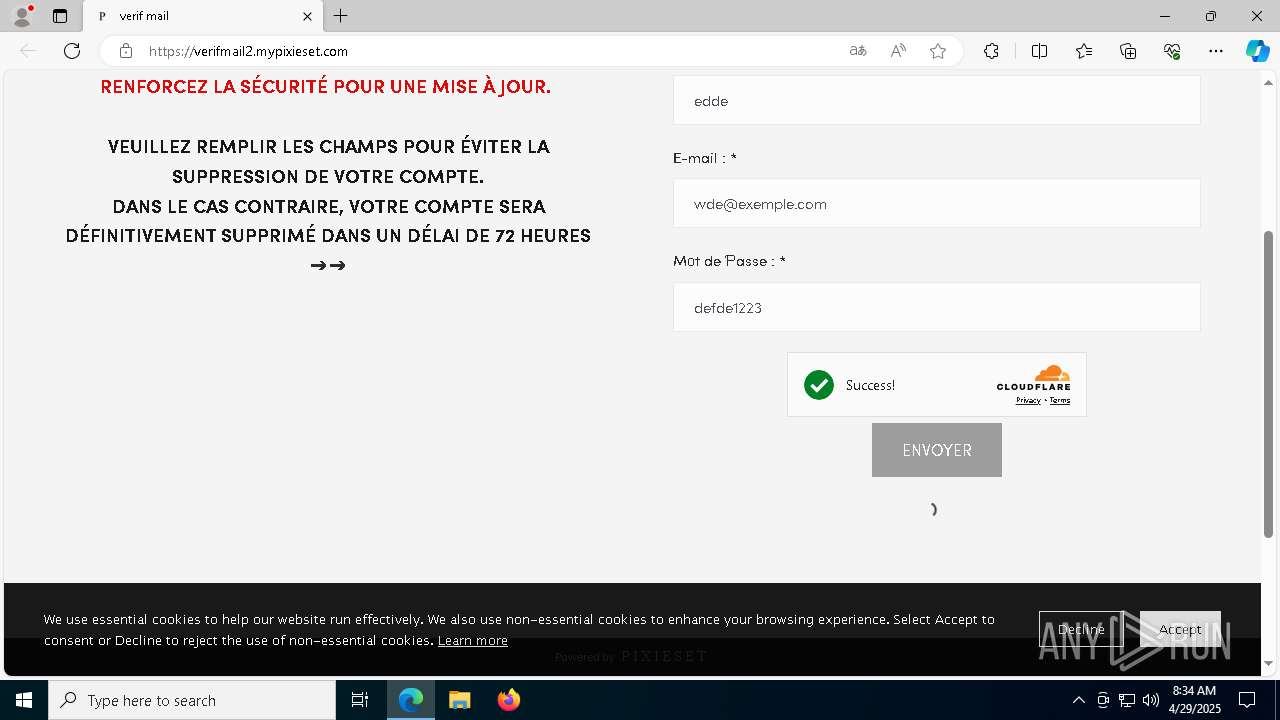
Task: Open Windows Start menu
Action: click(x=24, y=700)
